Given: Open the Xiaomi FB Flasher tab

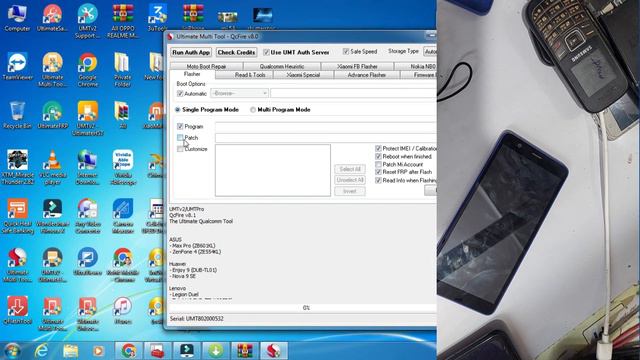Looking at the screenshot, I should coord(357,66).
